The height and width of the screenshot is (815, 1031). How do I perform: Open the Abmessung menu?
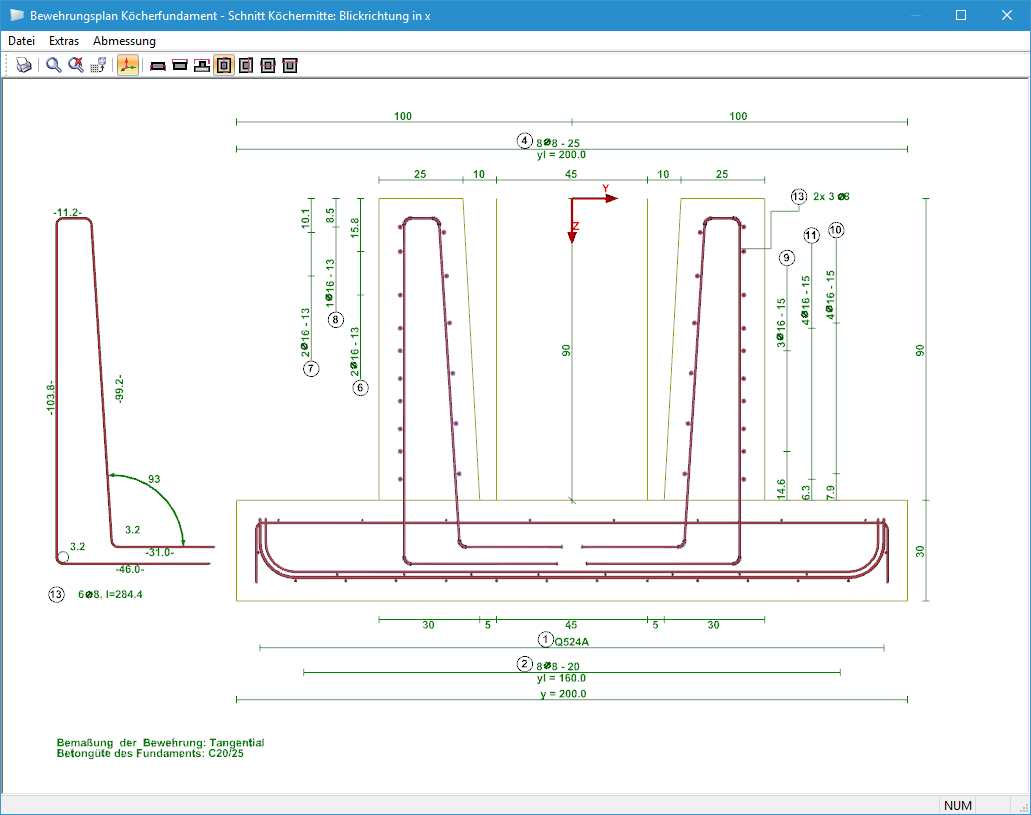tap(124, 41)
